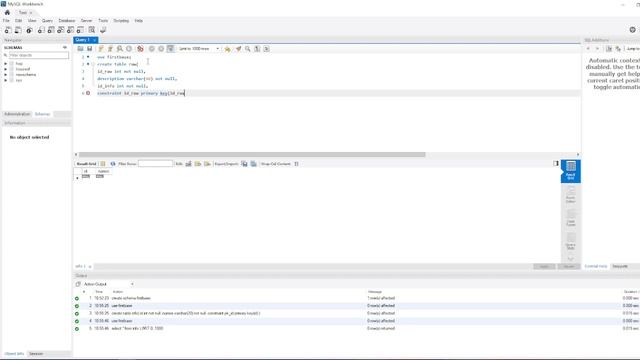Screen dimensions: 640x360
Task: Reconnect to DBMS icon
Action: pos(103,30)
